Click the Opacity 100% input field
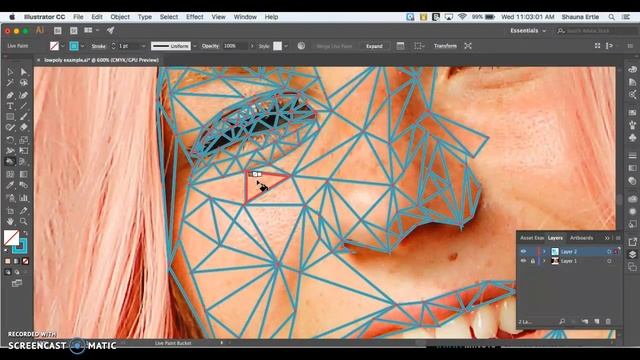Image resolution: width=640 pixels, height=360 pixels. coord(235,46)
